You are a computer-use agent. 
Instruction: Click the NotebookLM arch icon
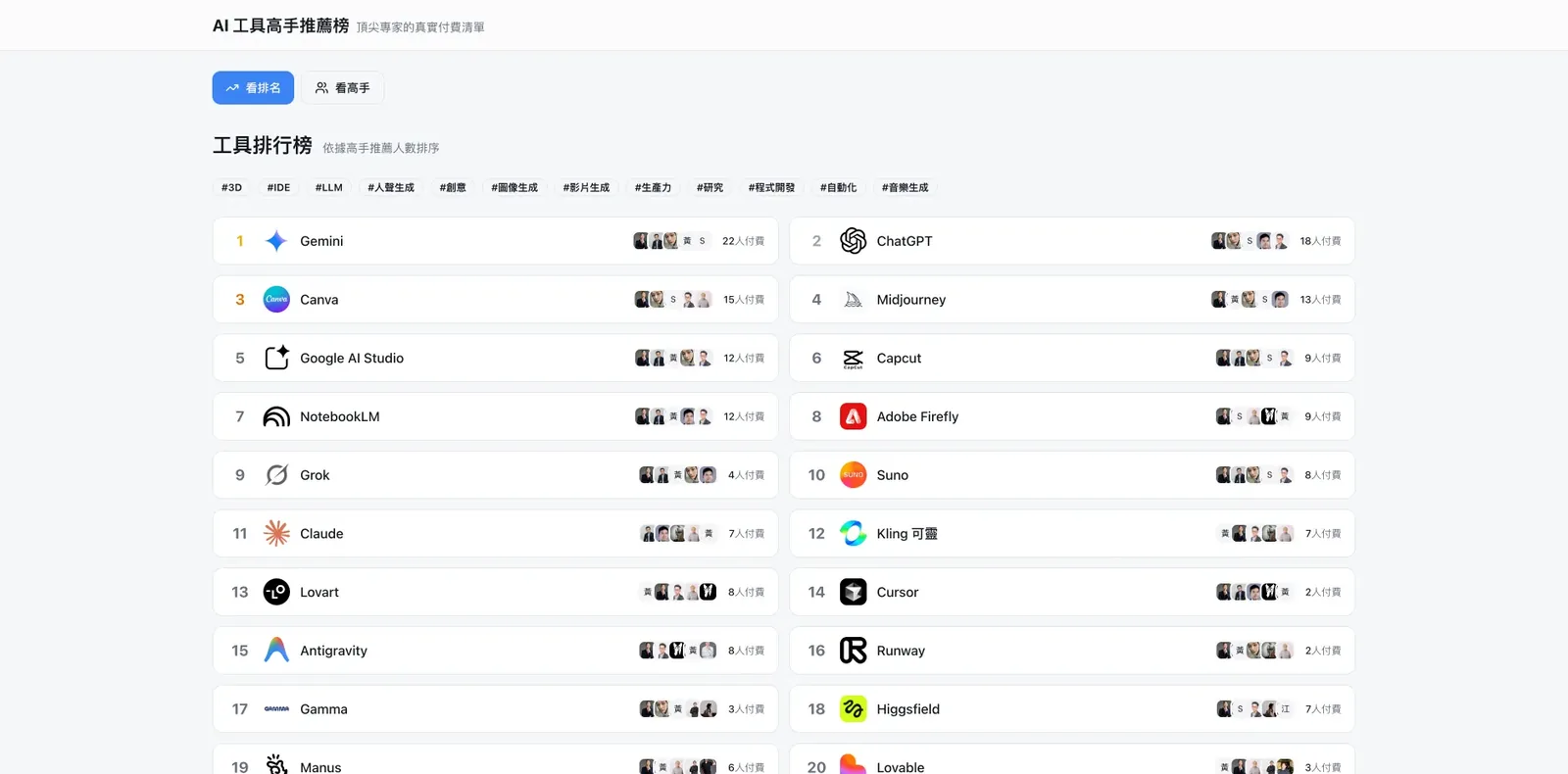[x=276, y=416]
